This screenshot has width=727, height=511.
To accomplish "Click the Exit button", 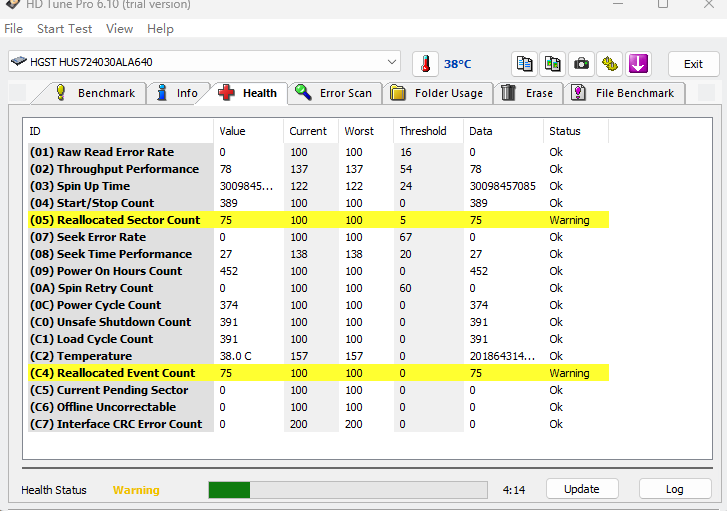I will point(693,63).
